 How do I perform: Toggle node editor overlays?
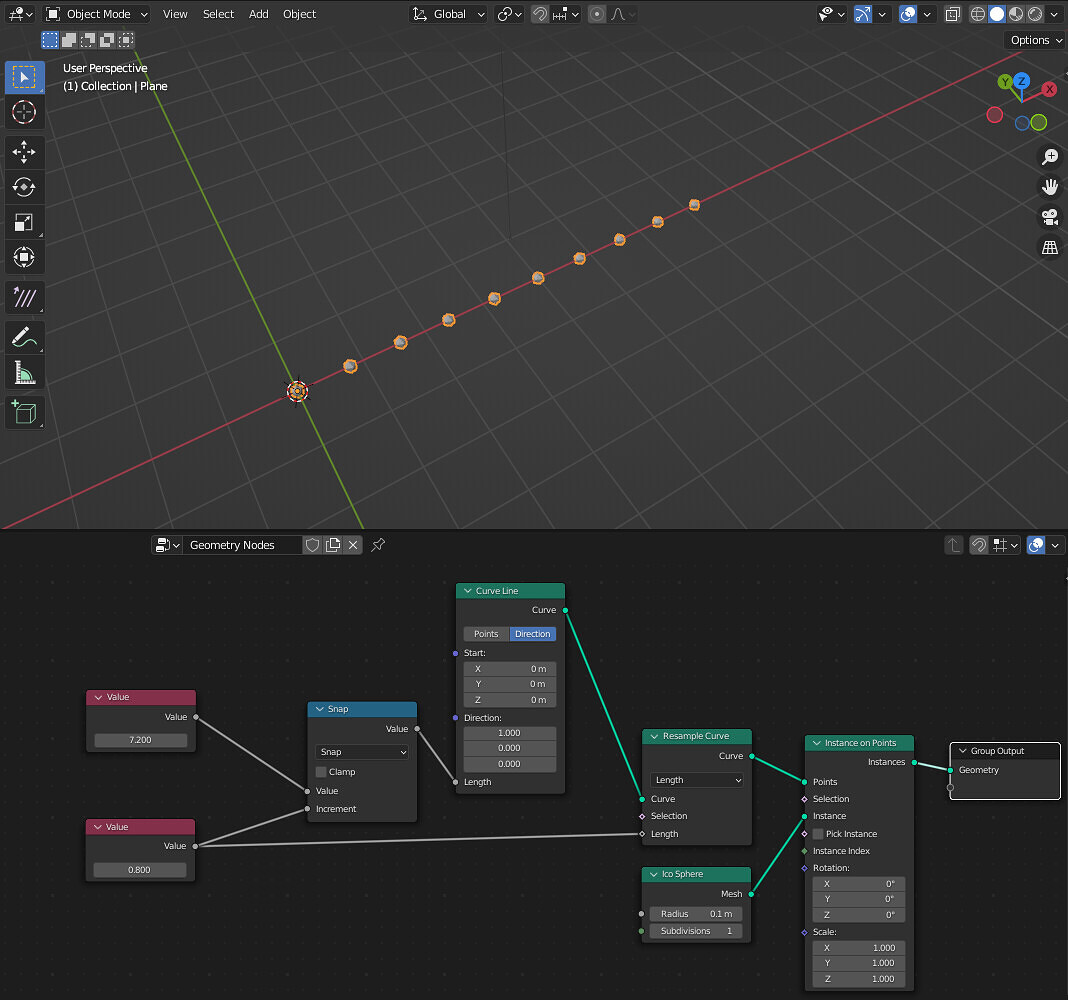pyautogui.click(x=1036, y=545)
